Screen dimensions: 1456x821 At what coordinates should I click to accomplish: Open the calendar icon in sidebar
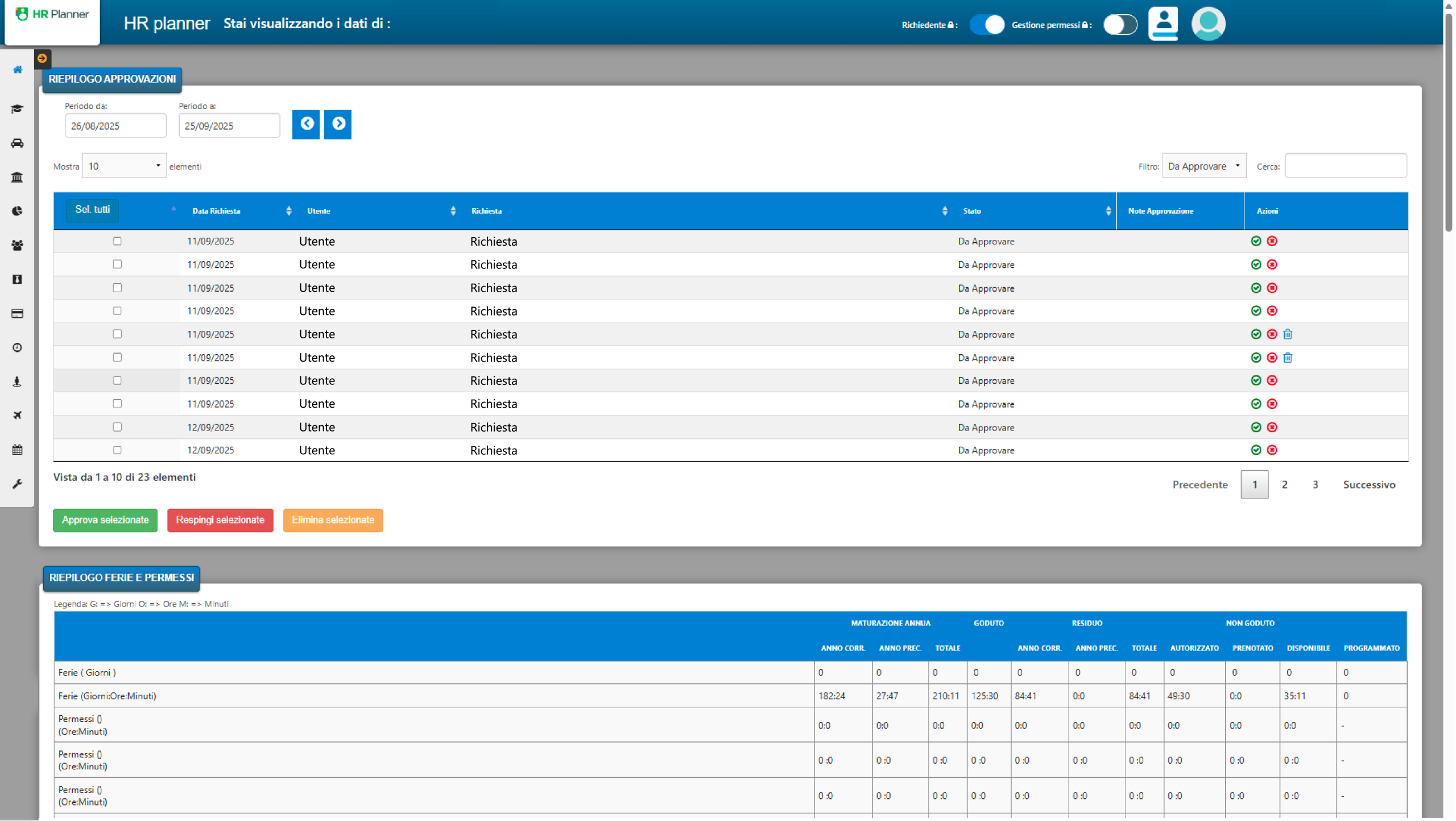coord(17,450)
